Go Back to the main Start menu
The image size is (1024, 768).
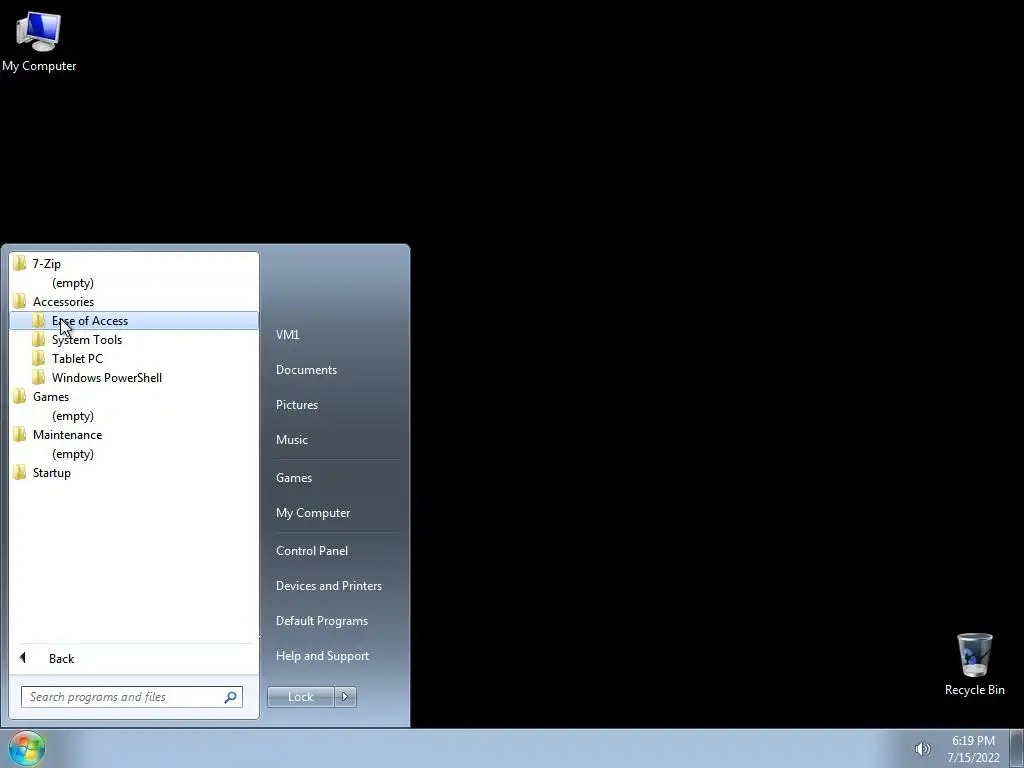pos(134,658)
